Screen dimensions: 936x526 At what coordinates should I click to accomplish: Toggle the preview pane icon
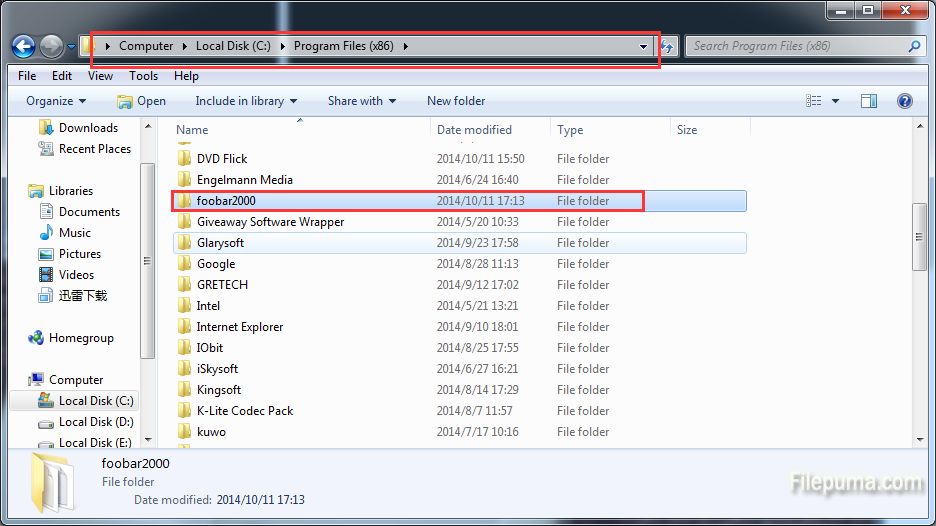tap(869, 101)
